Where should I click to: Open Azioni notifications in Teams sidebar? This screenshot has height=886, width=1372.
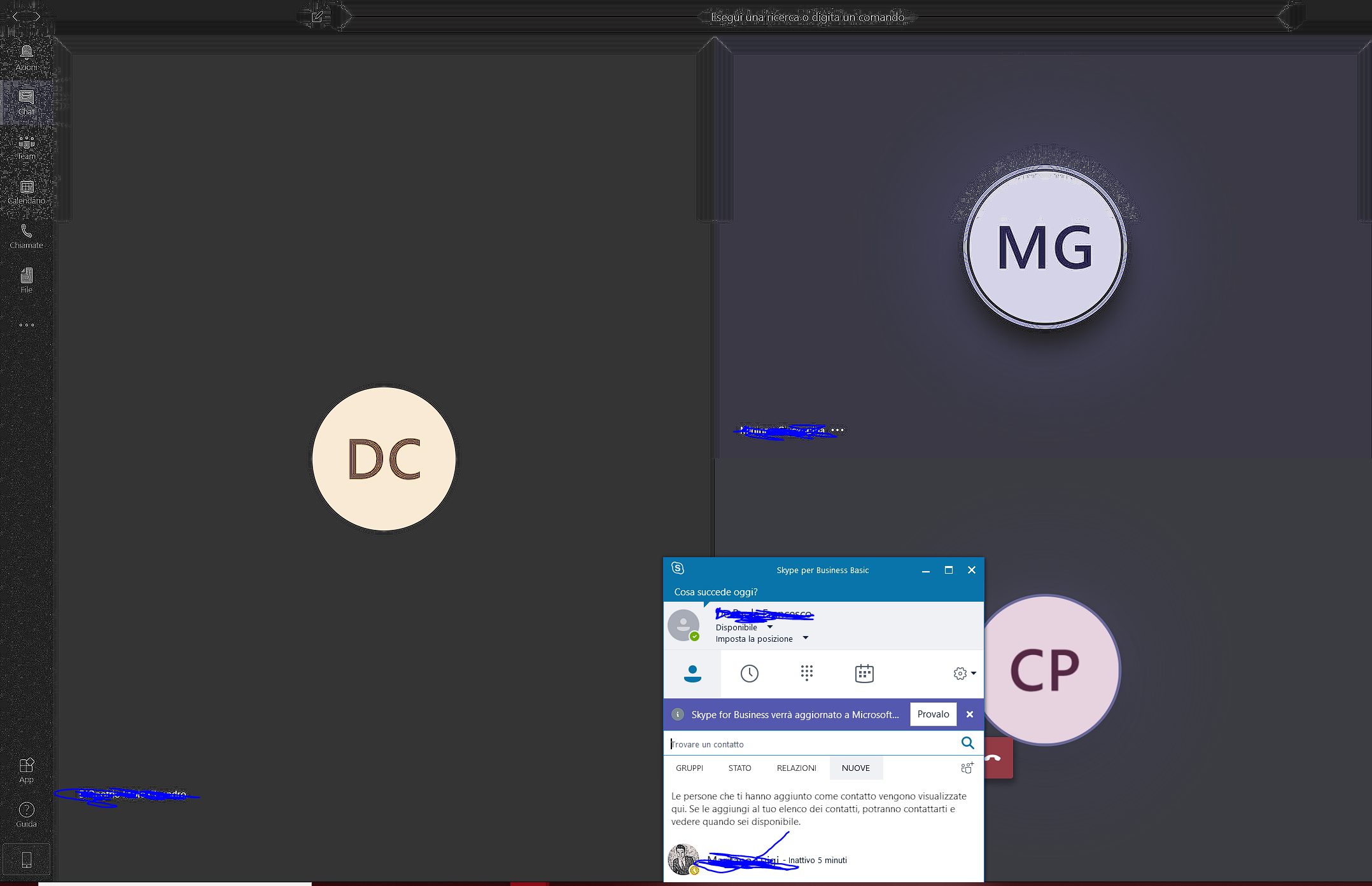tap(26, 57)
